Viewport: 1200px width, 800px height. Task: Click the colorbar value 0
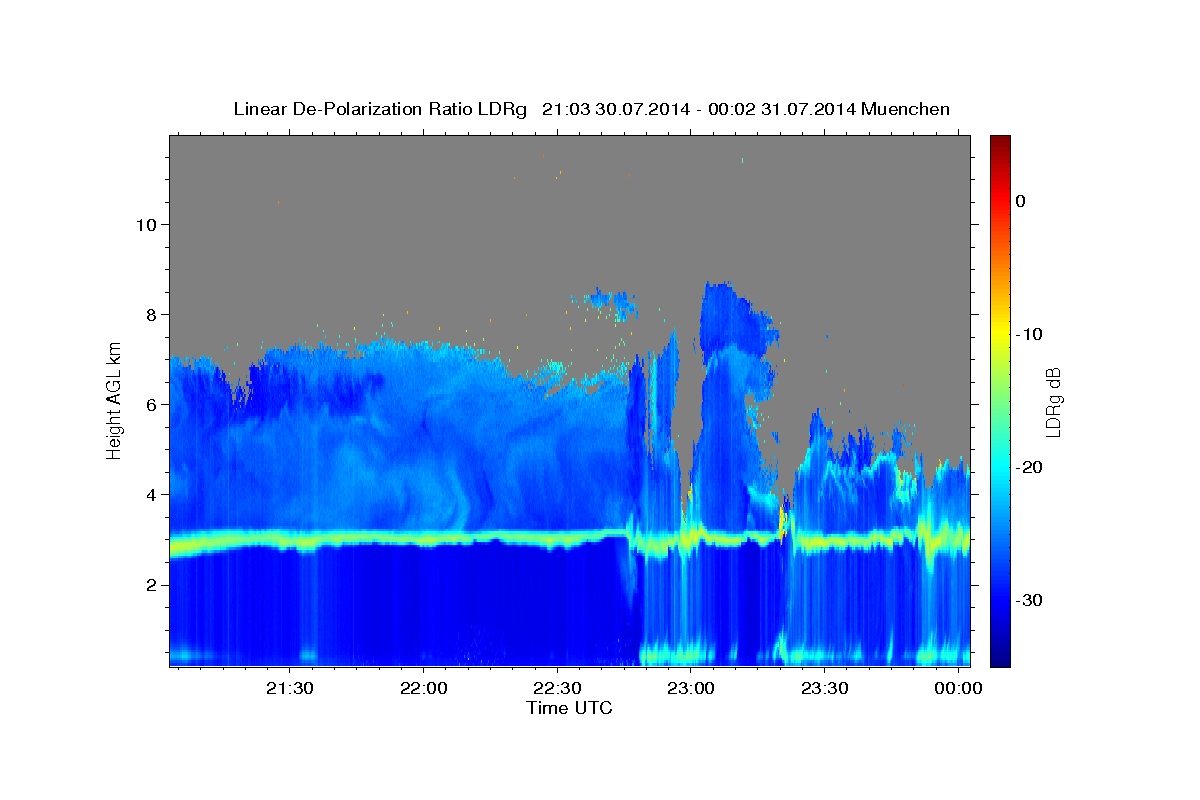click(1020, 201)
